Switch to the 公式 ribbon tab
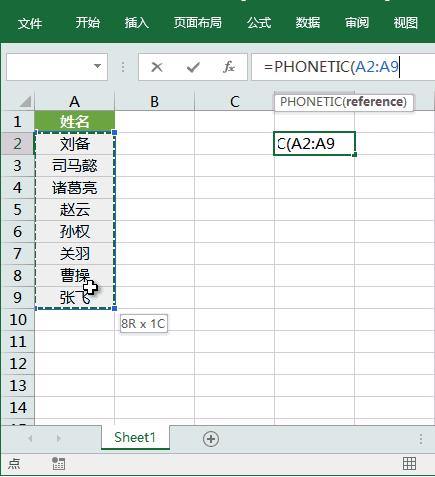The width and height of the screenshot is (435, 477). (x=259, y=23)
